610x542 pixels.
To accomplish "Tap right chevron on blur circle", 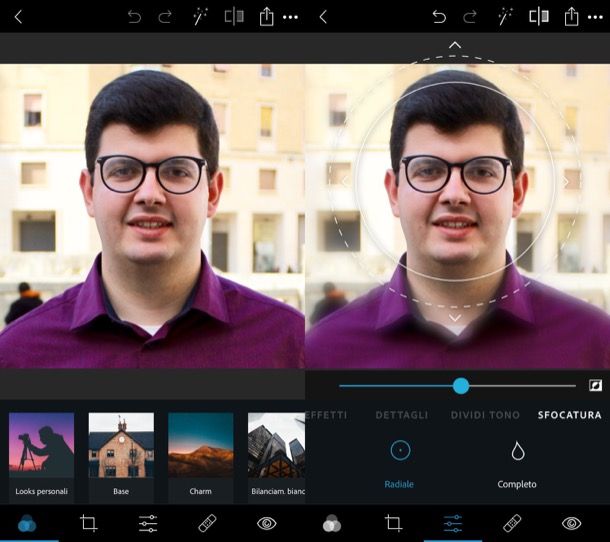I will pyautogui.click(x=565, y=182).
